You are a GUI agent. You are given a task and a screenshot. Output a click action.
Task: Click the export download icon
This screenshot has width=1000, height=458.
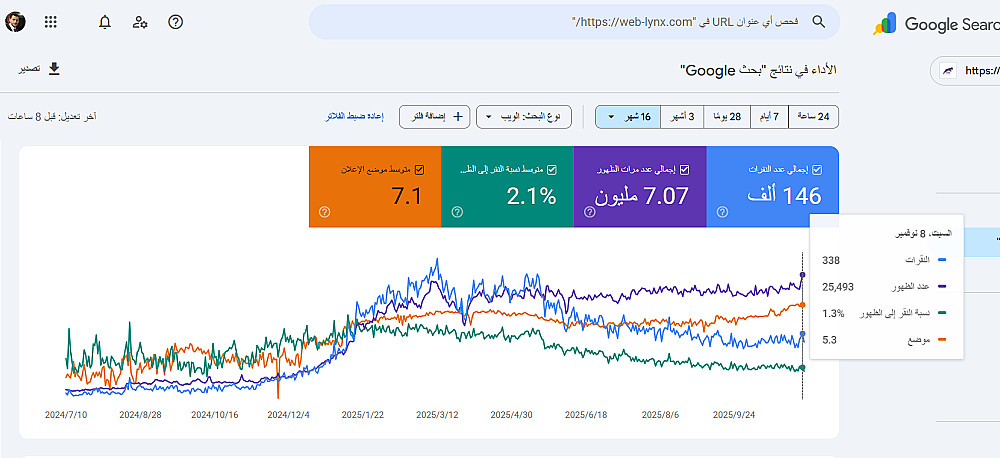54,69
